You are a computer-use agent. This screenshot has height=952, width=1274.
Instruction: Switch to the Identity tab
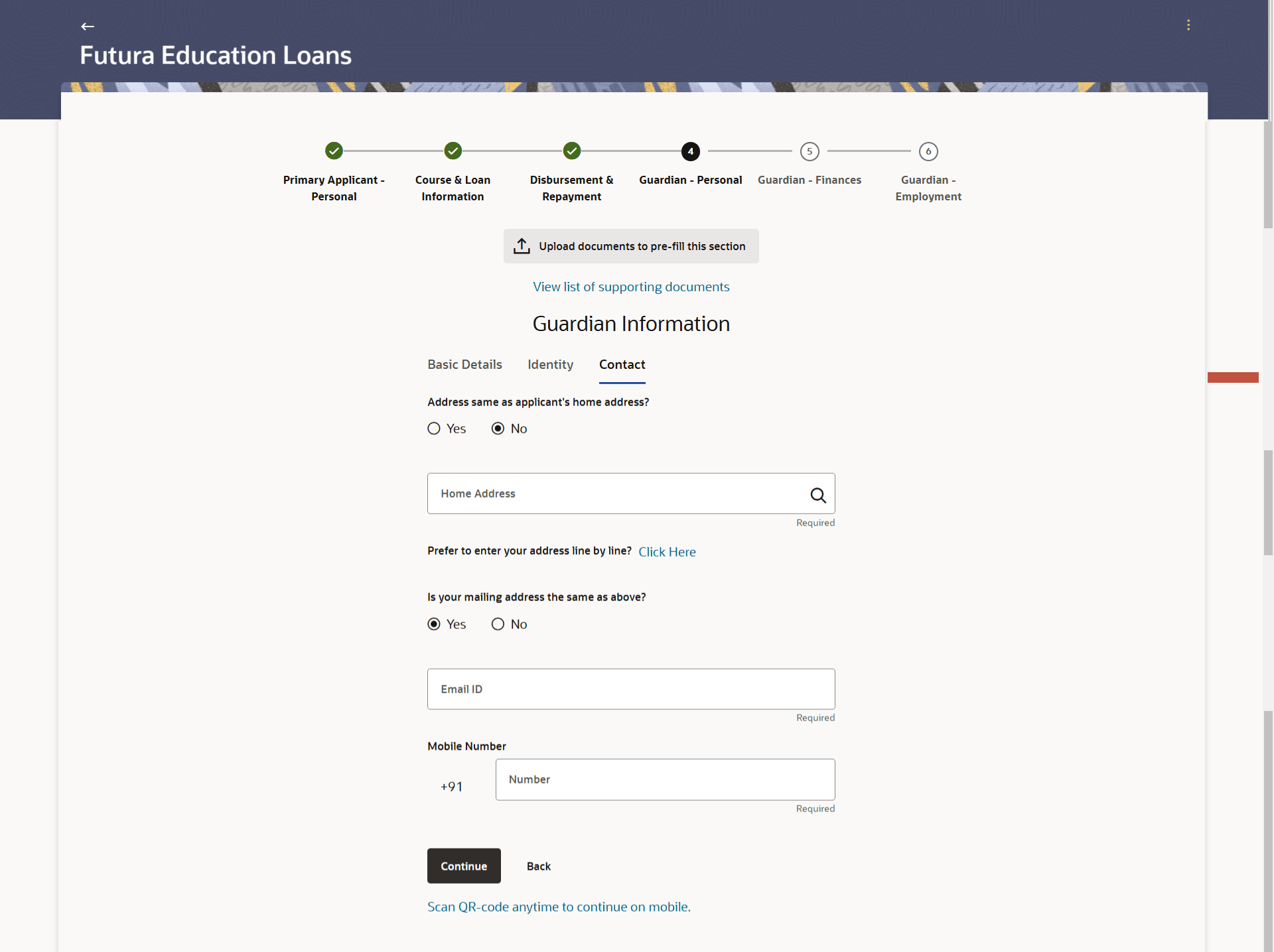coord(550,364)
